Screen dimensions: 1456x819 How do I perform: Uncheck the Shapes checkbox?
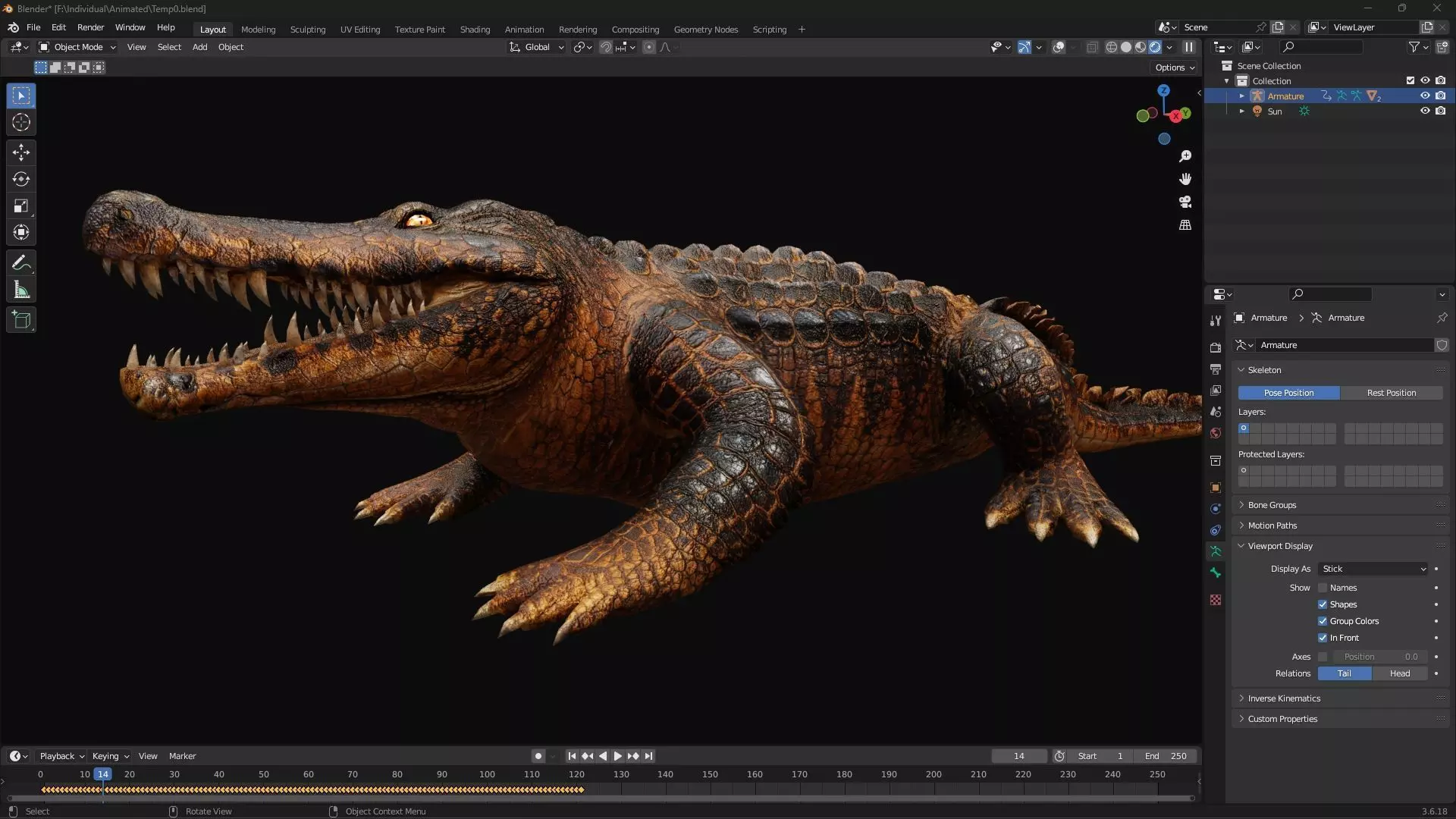click(x=1323, y=604)
